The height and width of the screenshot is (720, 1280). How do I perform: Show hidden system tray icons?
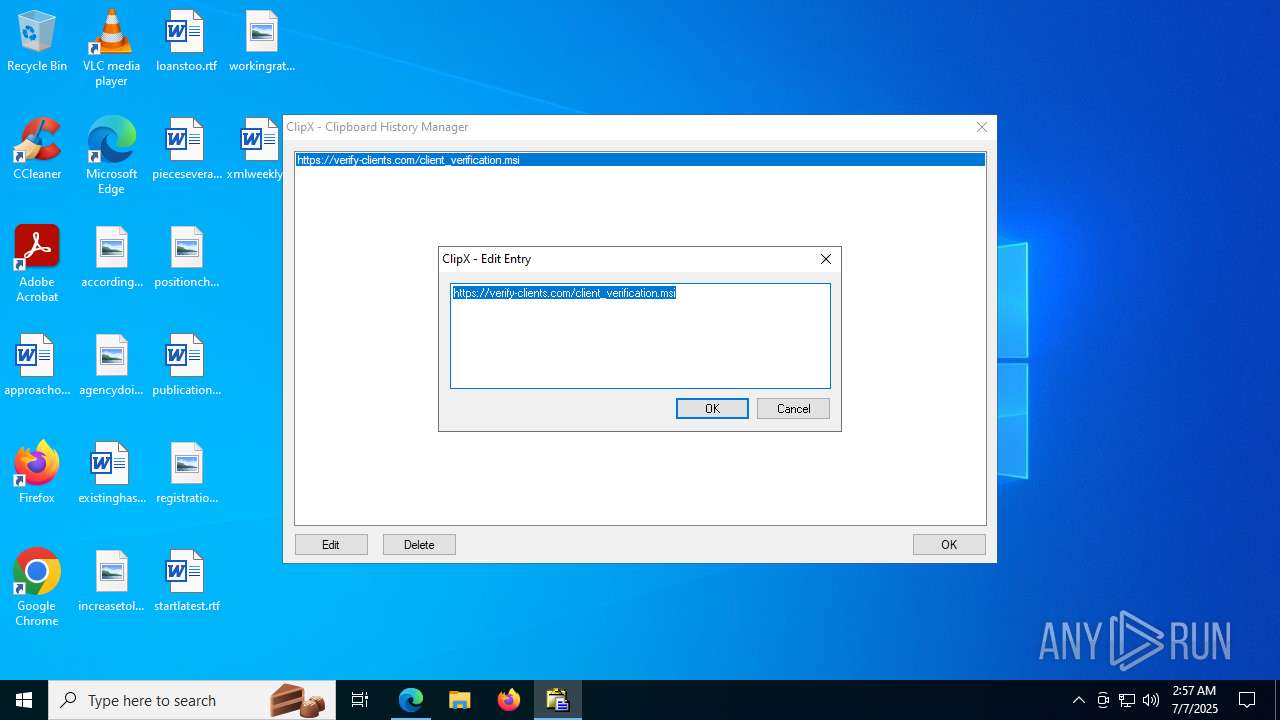tap(1078, 700)
